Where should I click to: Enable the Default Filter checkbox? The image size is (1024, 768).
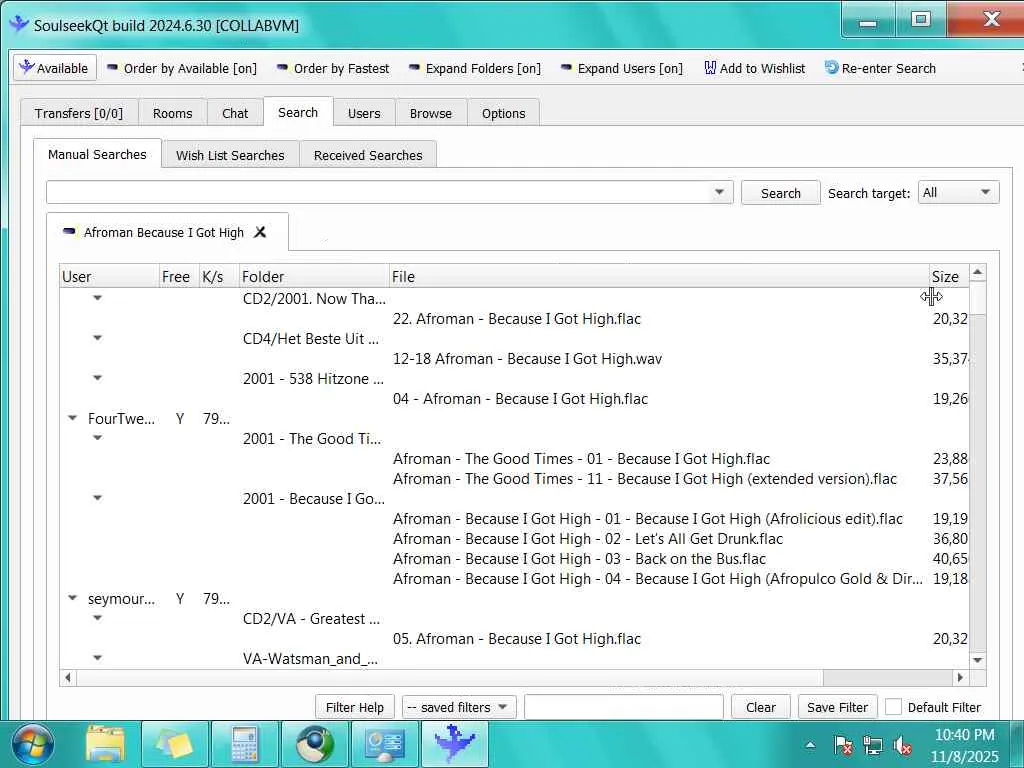pyautogui.click(x=893, y=707)
